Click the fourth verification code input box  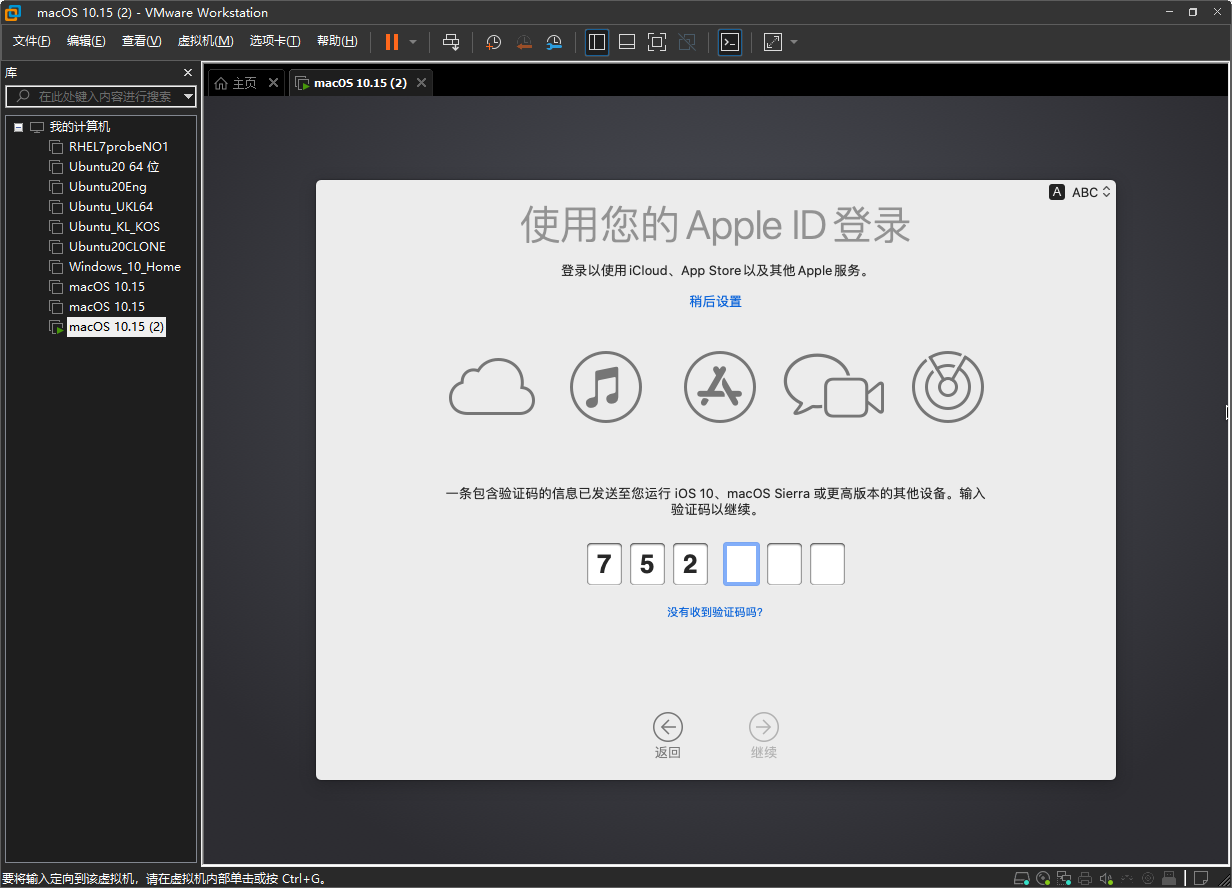[741, 564]
